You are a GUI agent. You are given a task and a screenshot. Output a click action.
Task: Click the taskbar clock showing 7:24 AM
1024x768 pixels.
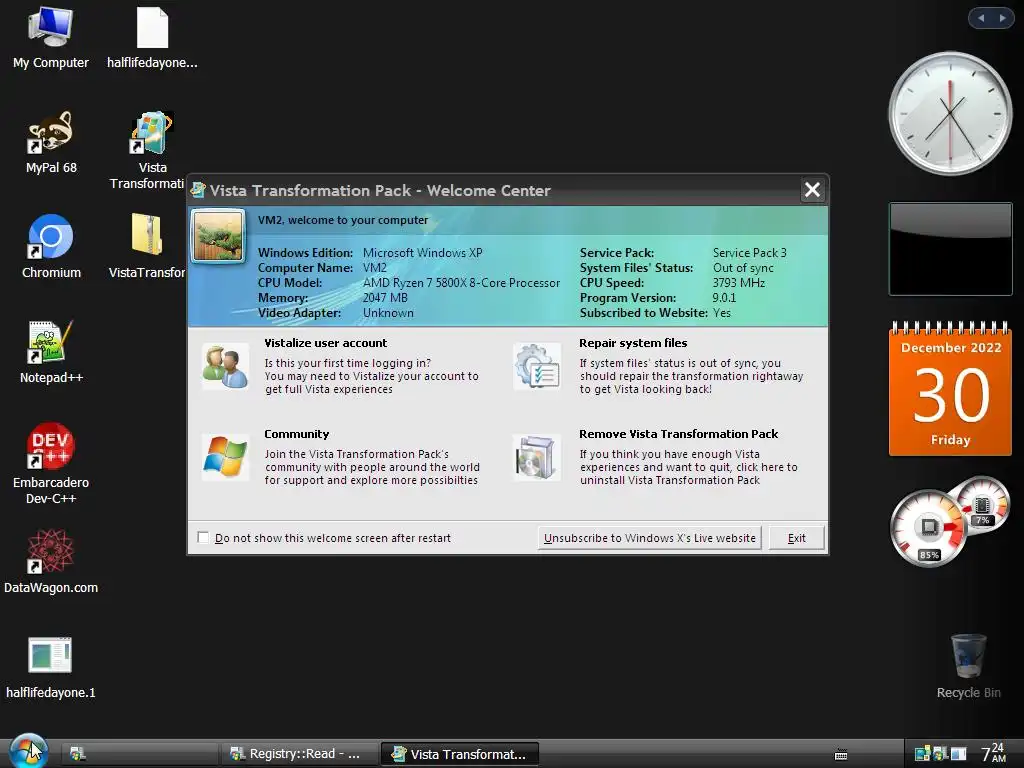[993, 753]
